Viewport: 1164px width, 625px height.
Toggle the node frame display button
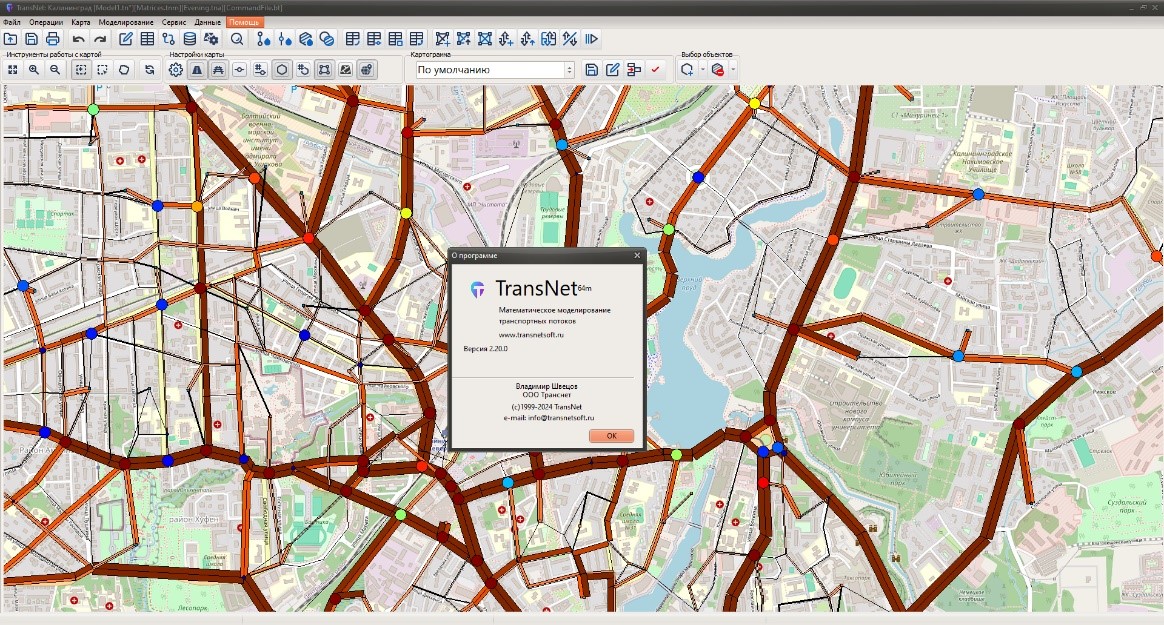(324, 69)
